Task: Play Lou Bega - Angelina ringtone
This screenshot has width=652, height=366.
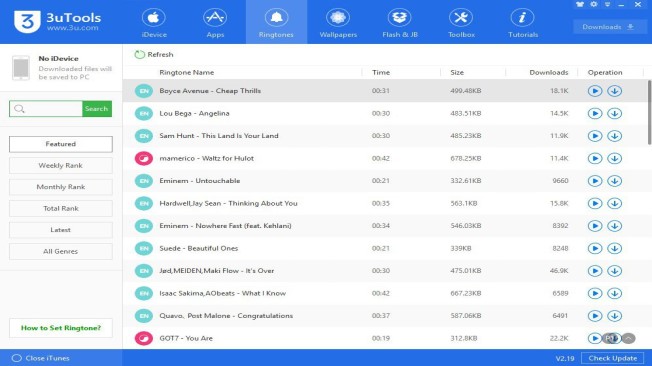Action: (x=595, y=113)
